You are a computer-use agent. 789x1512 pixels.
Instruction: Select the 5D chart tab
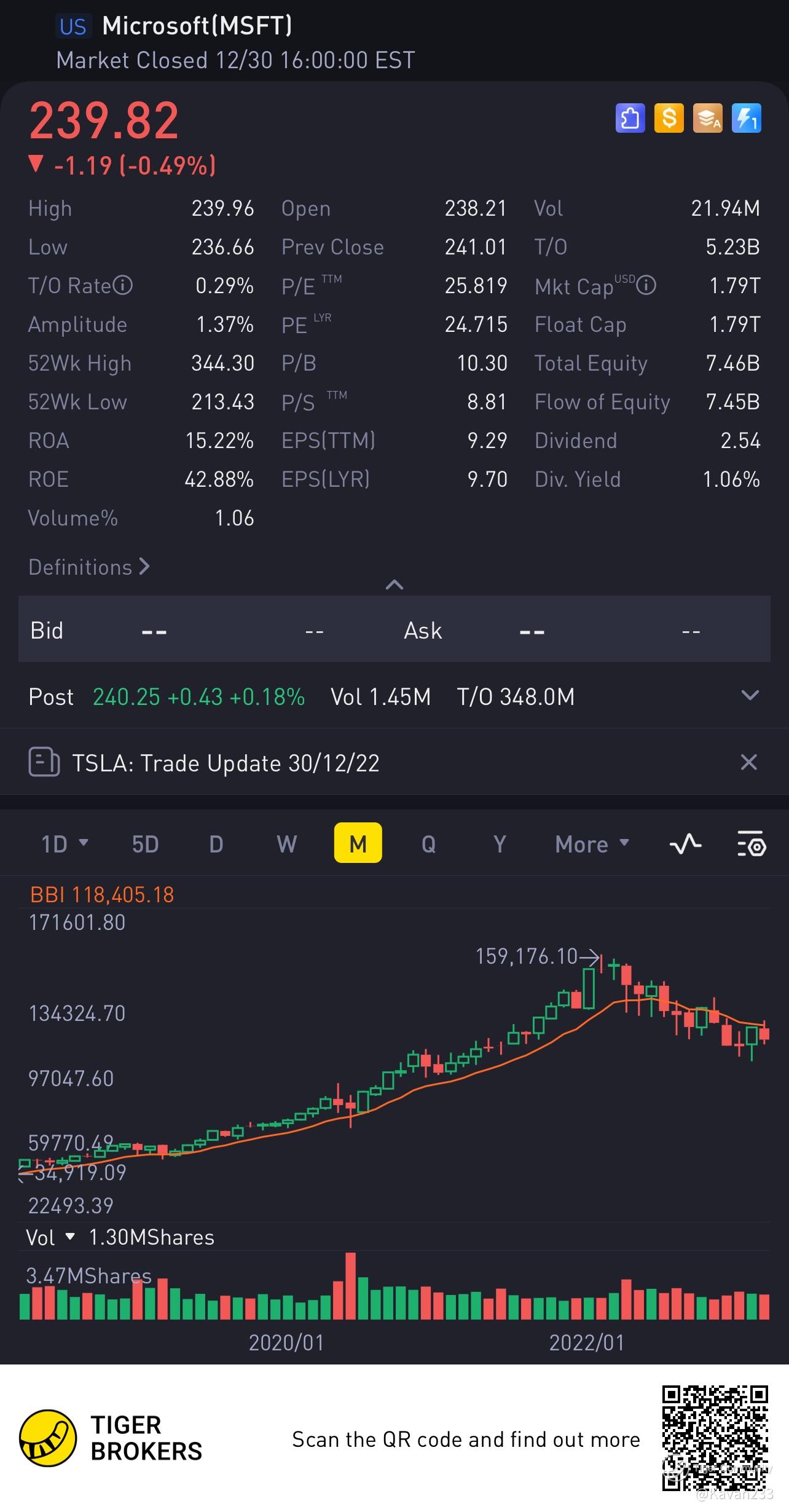coord(146,844)
